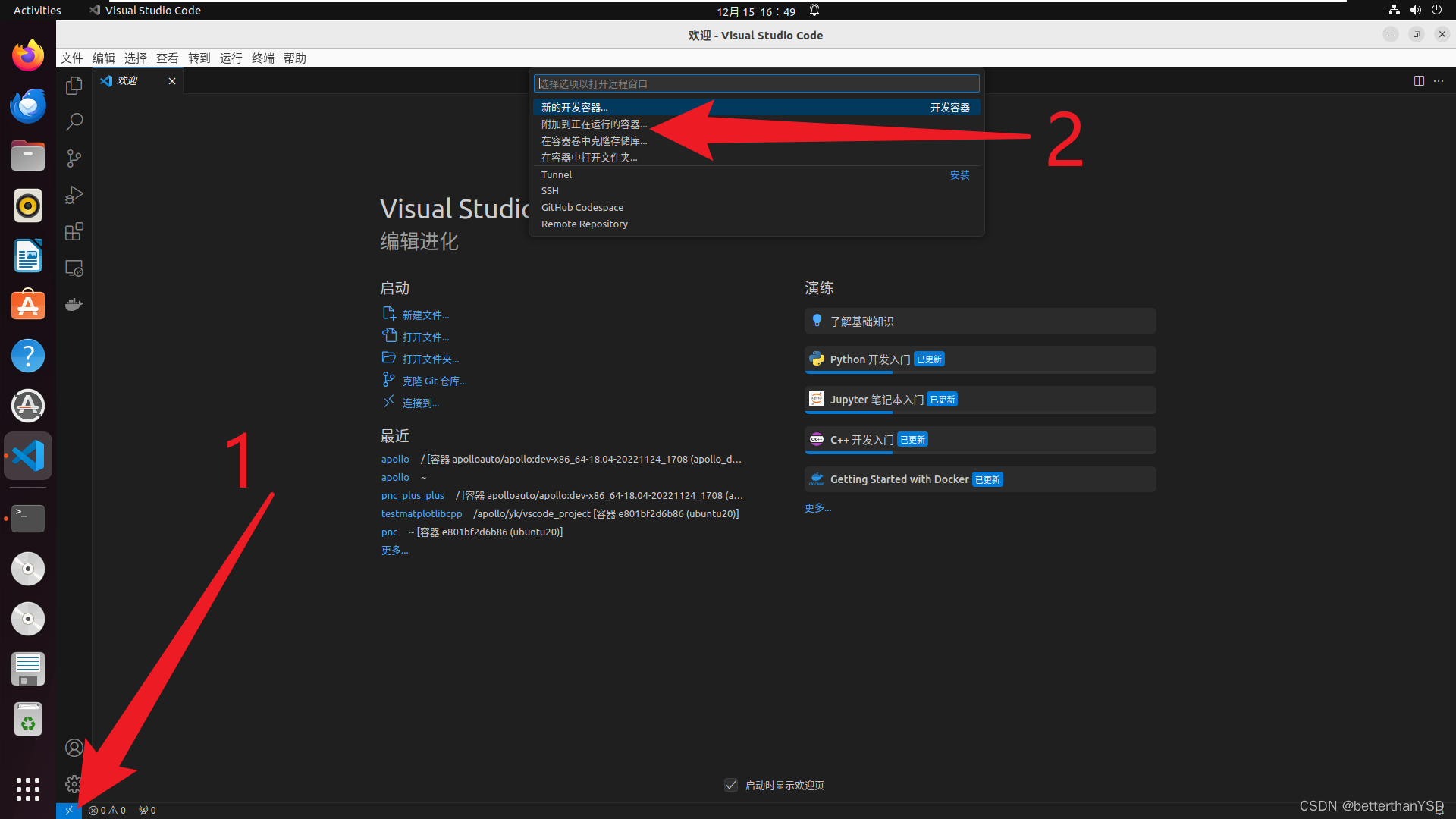
Task: Open Activities overview in top bar
Action: (x=37, y=11)
